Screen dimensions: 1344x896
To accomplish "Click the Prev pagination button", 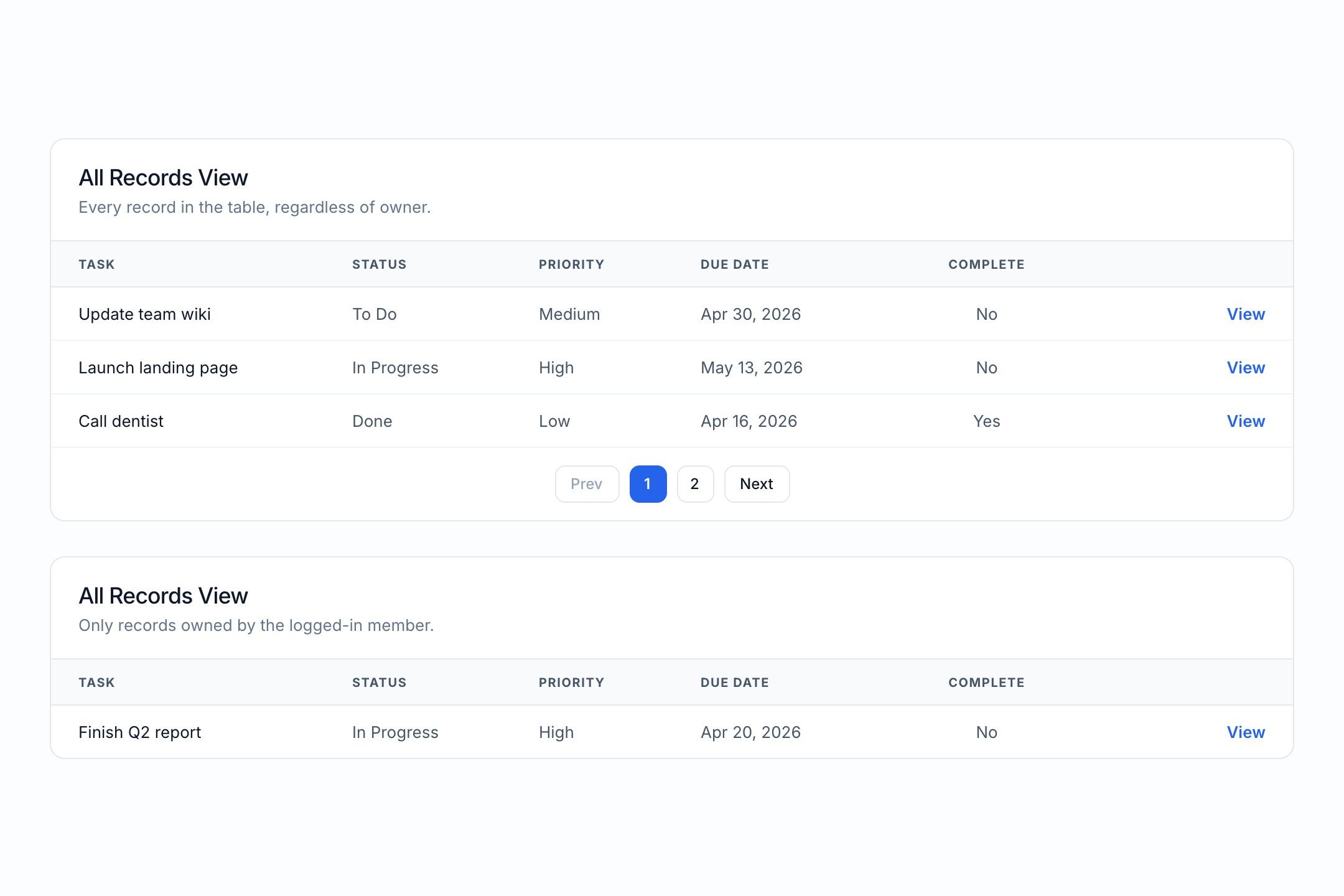I will pos(586,484).
